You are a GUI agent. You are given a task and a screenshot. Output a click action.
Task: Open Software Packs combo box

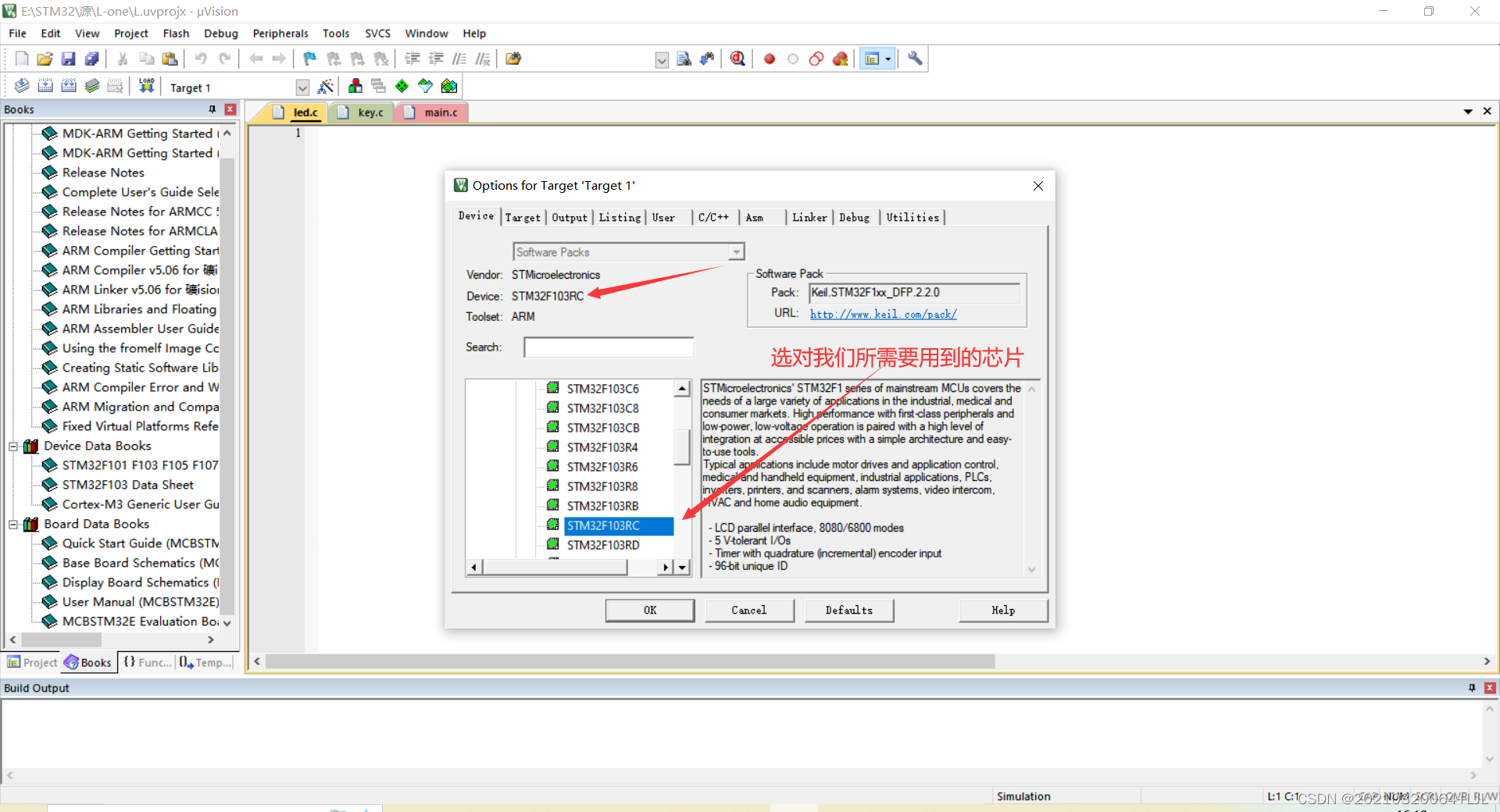(x=628, y=251)
